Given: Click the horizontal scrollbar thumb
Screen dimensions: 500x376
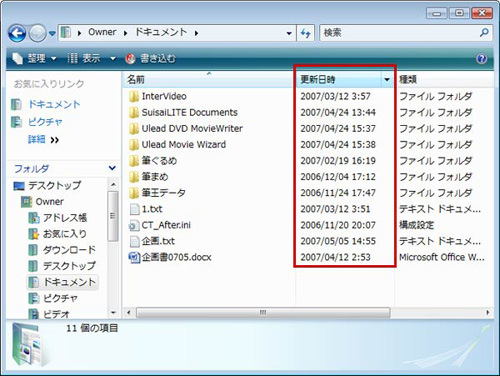Looking at the screenshot, I should tap(263, 313).
